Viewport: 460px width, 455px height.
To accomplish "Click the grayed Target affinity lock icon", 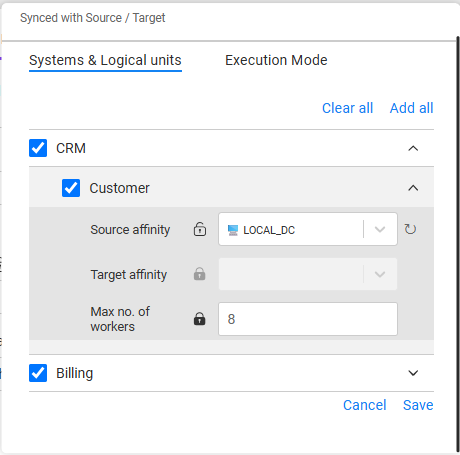I will [x=200, y=274].
